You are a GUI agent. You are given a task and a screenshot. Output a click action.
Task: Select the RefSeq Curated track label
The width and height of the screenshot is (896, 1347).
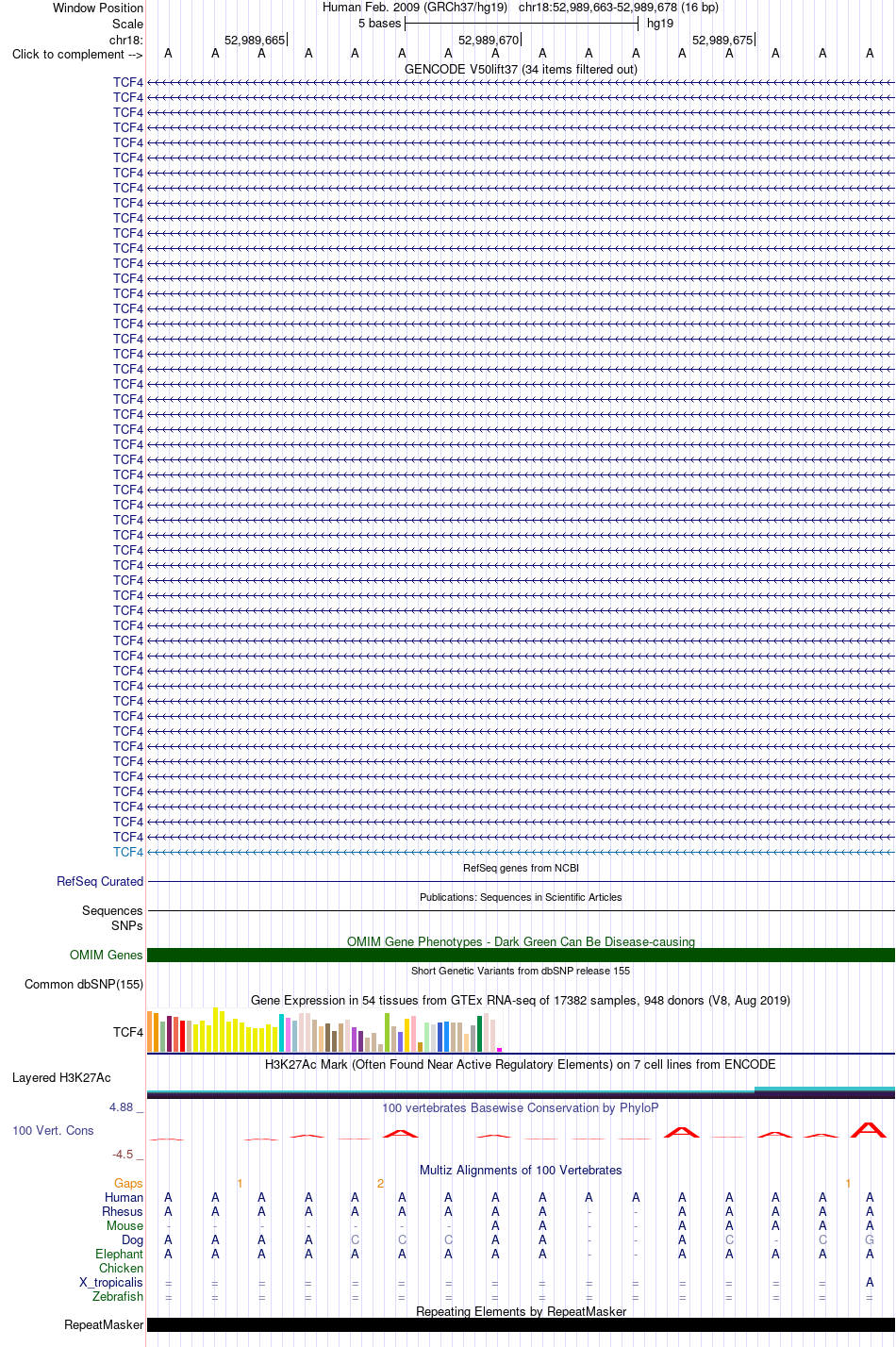pos(100,881)
